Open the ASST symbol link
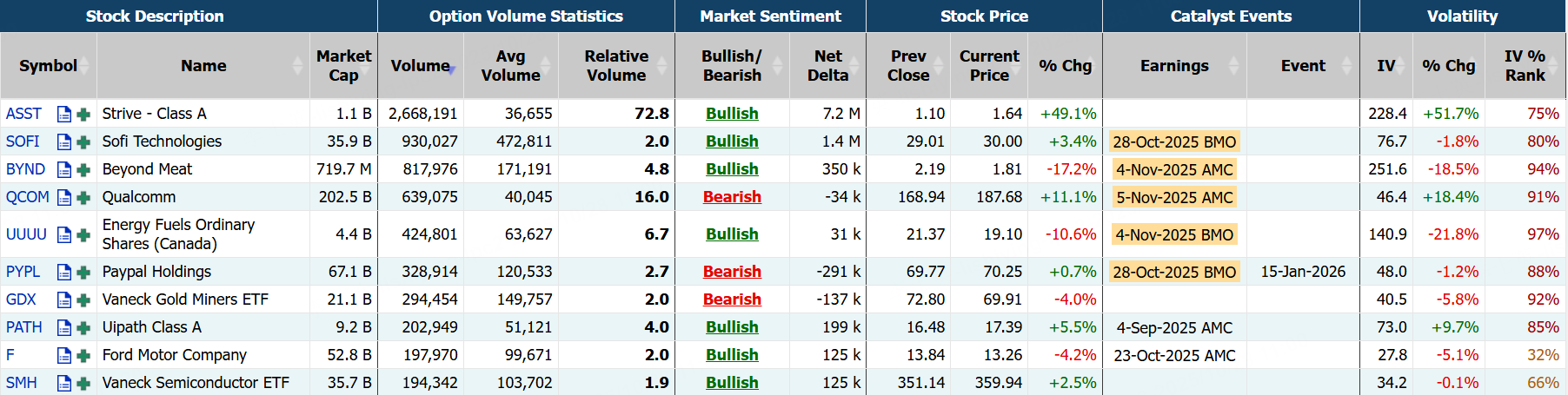 [23, 114]
